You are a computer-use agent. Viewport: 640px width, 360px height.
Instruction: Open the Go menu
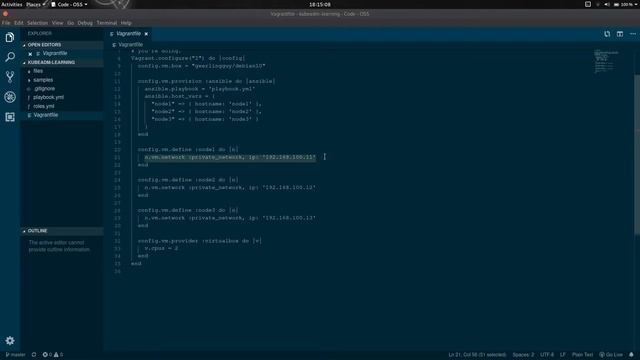(71, 23)
